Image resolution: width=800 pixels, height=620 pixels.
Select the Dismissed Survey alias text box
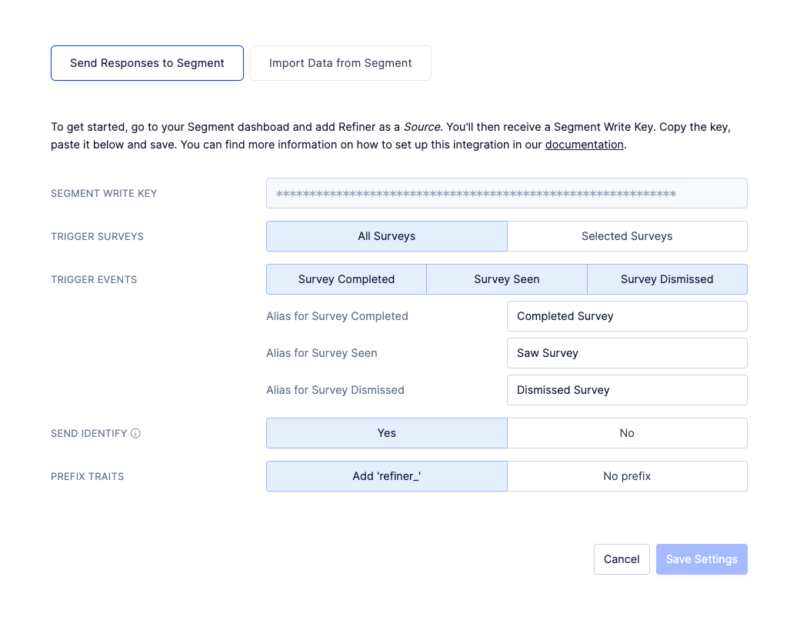627,390
